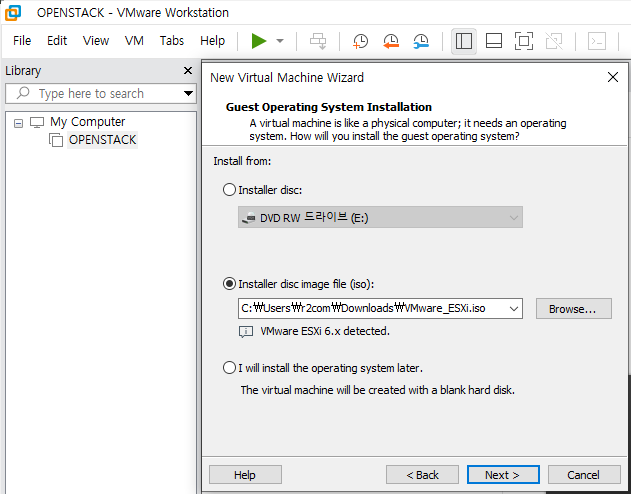Open the View menu
This screenshot has height=494, width=631.
[x=96, y=41]
